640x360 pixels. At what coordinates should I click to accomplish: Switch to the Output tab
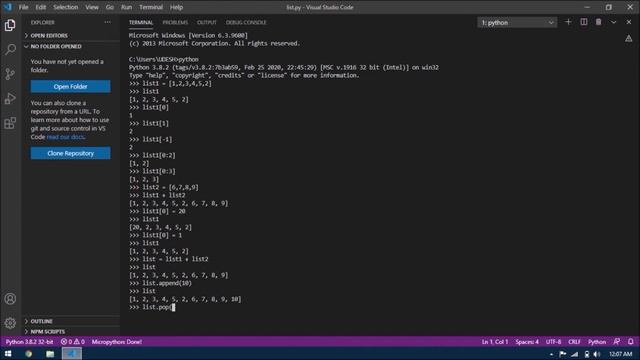coord(207,22)
